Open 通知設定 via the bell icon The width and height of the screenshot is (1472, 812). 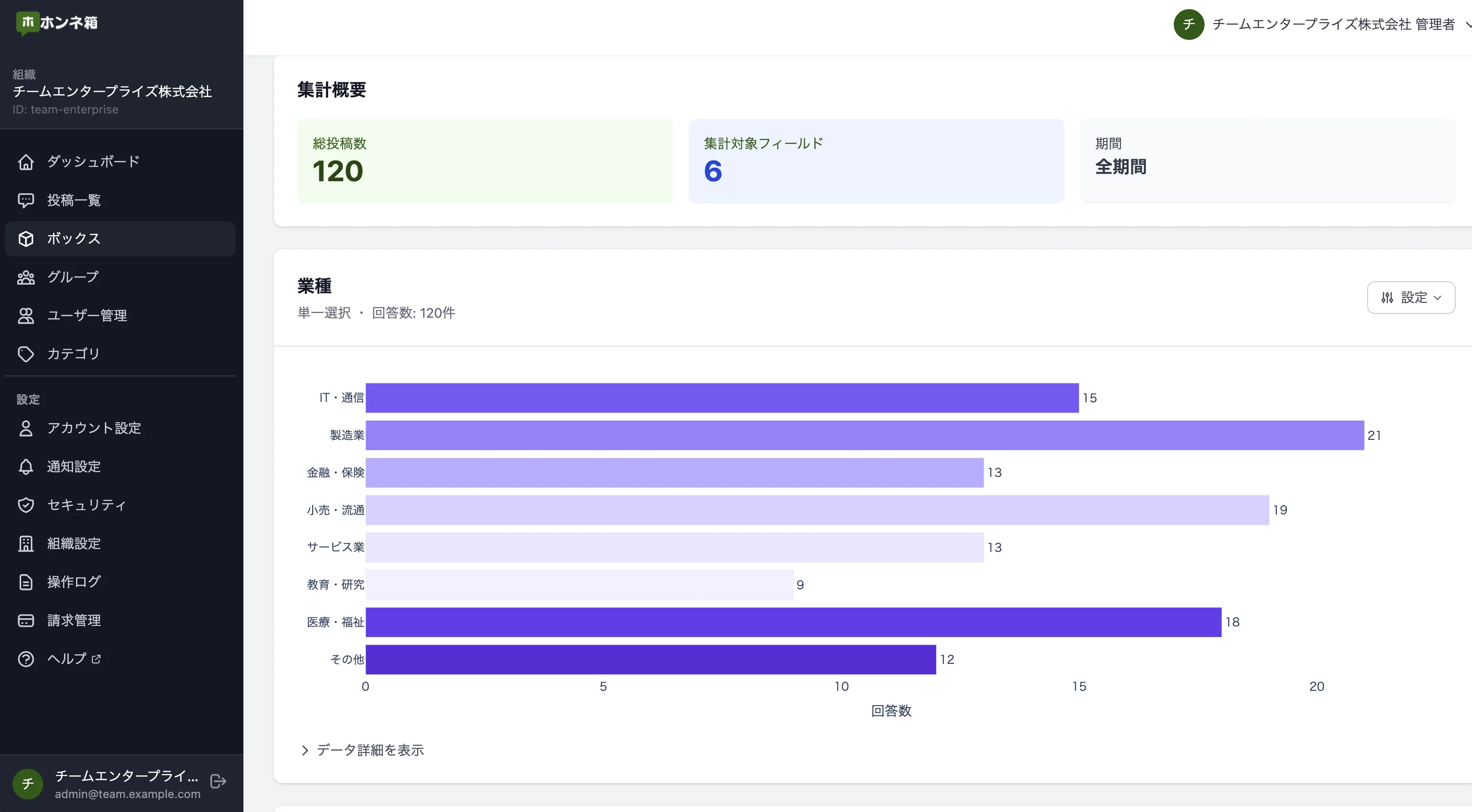tap(26, 466)
